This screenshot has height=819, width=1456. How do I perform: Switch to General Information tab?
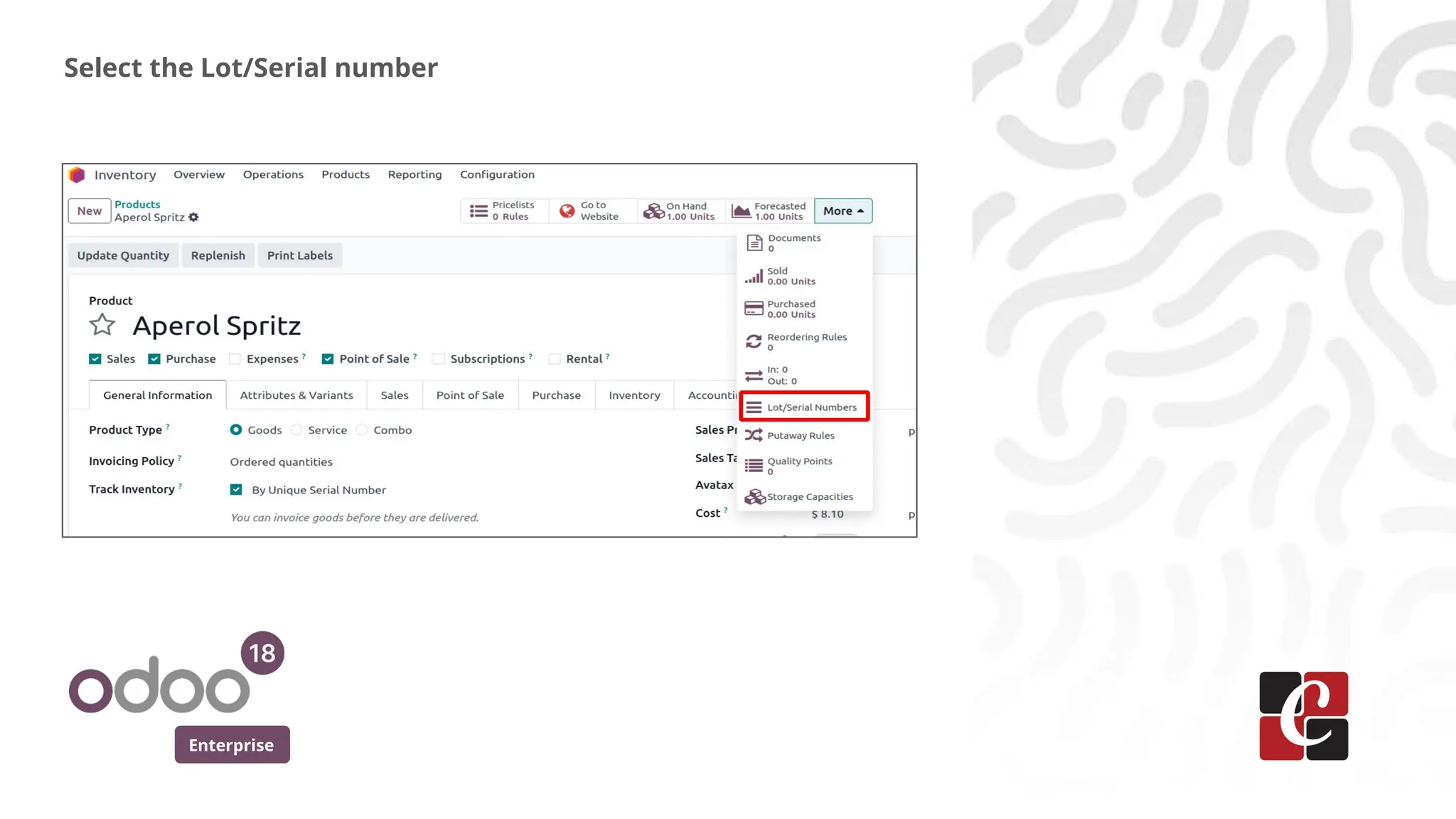click(158, 395)
